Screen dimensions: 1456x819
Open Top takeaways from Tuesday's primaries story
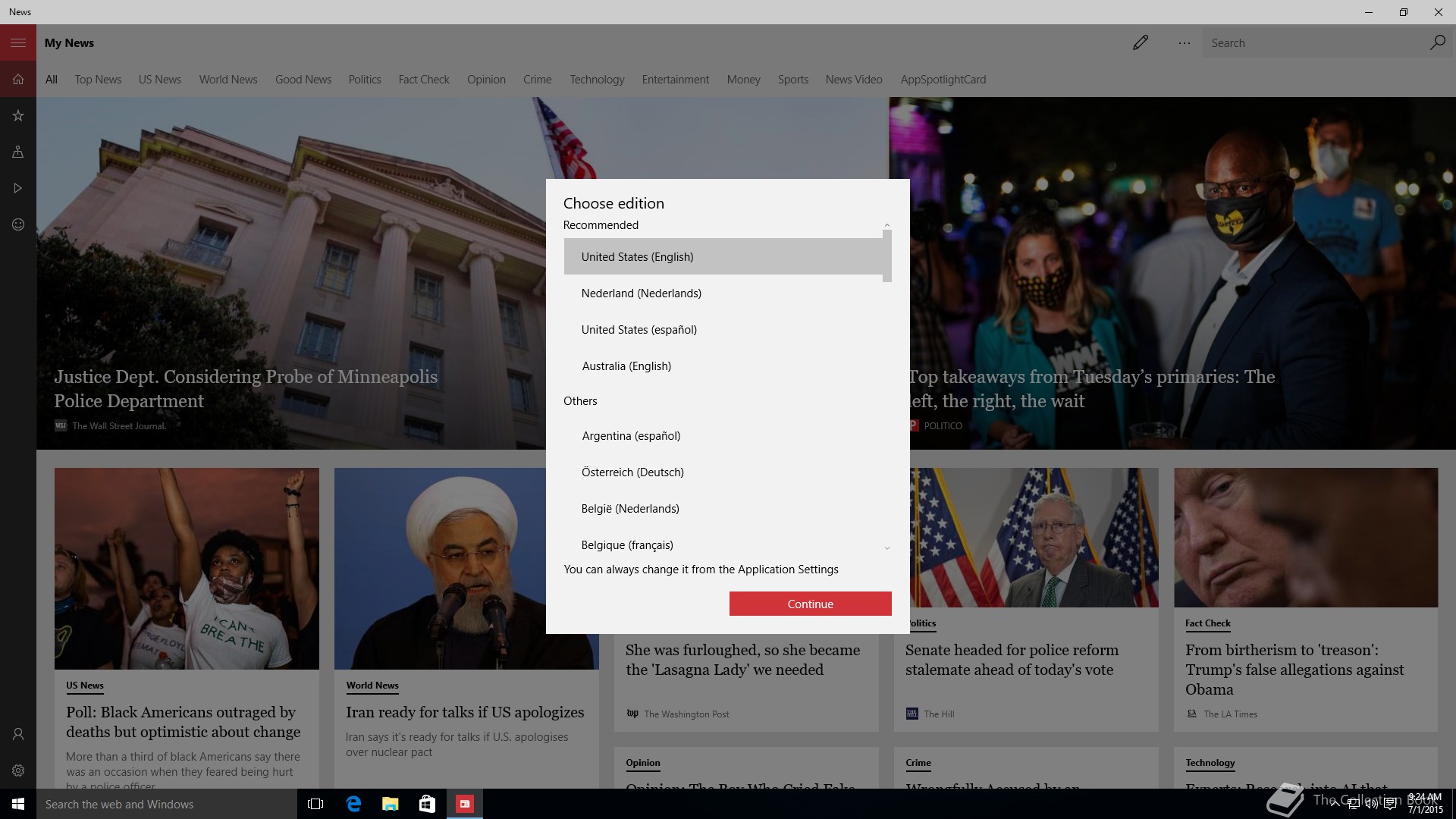click(1092, 388)
